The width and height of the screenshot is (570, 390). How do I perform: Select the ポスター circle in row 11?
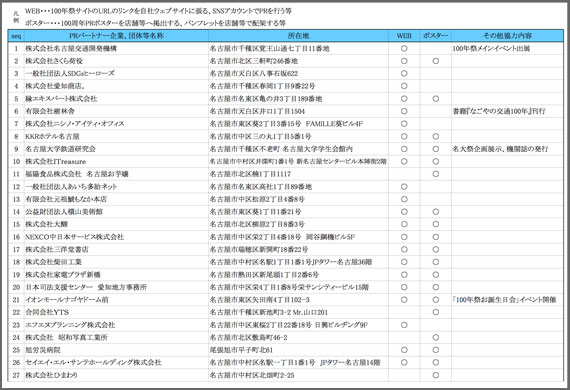pyautogui.click(x=435, y=174)
